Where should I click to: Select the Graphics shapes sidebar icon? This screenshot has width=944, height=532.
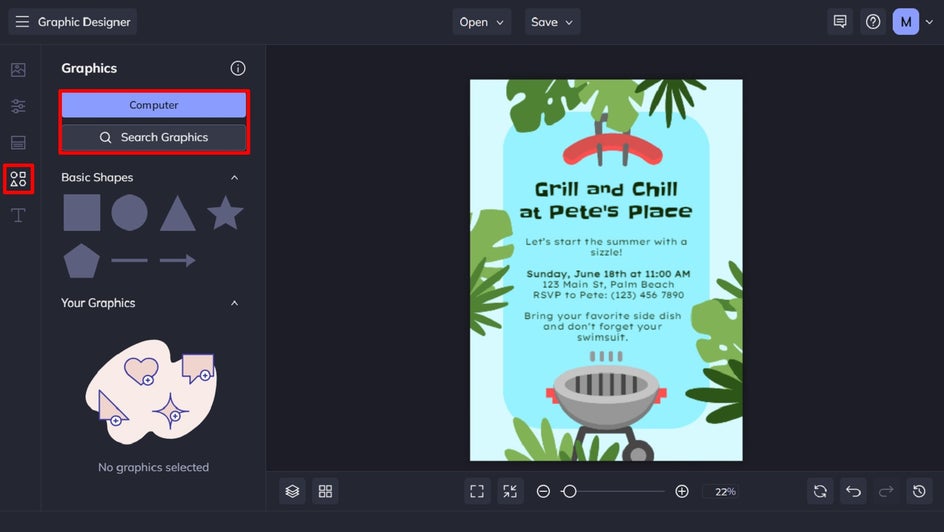(x=18, y=179)
